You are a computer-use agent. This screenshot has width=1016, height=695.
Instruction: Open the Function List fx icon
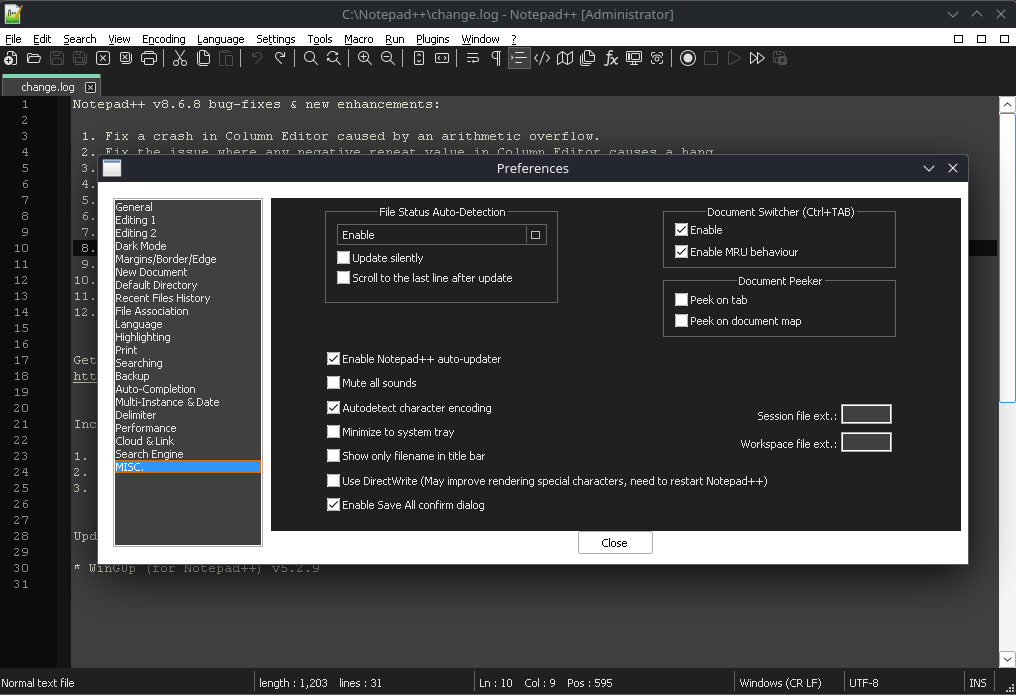[x=611, y=58]
